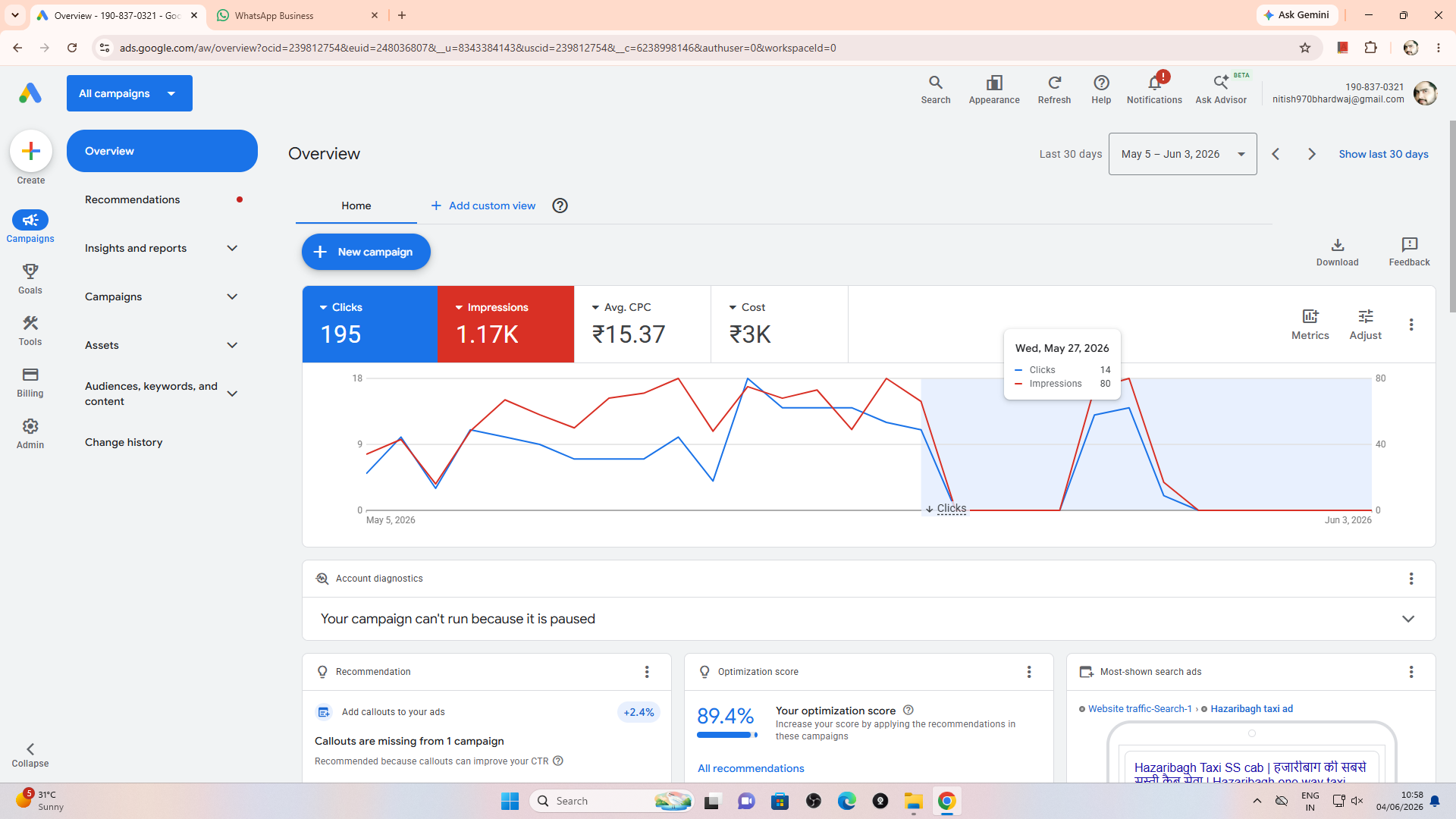The image size is (1456, 819).
Task: Open chart Metrics selector
Action: point(1310,325)
